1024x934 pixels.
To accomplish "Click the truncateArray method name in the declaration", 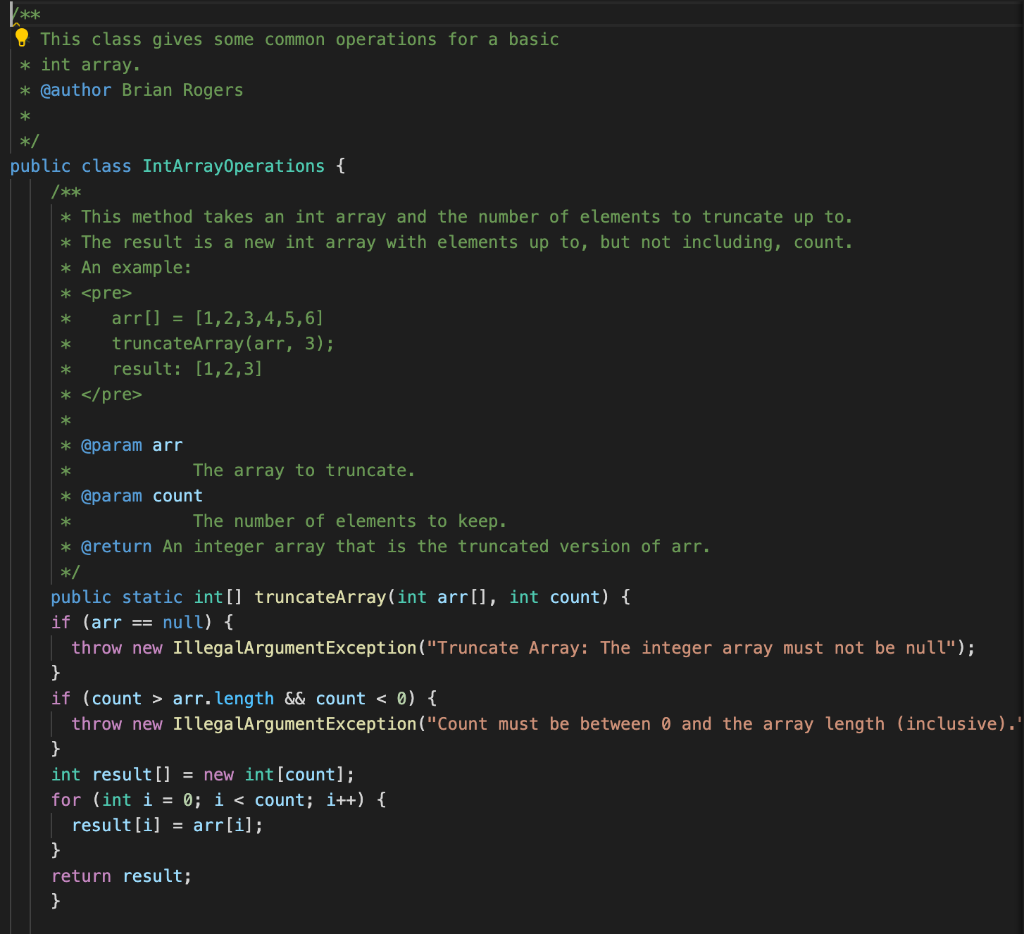I will coord(321,597).
